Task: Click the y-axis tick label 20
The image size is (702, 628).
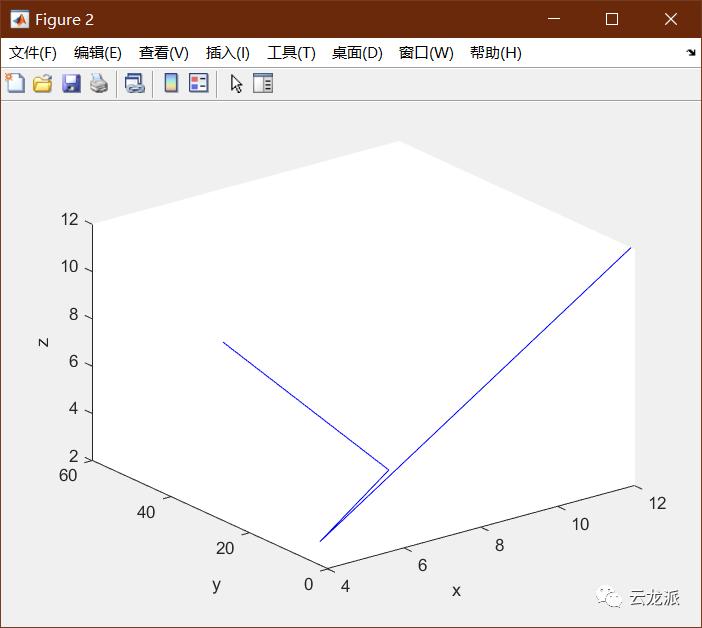Action: coord(225,548)
